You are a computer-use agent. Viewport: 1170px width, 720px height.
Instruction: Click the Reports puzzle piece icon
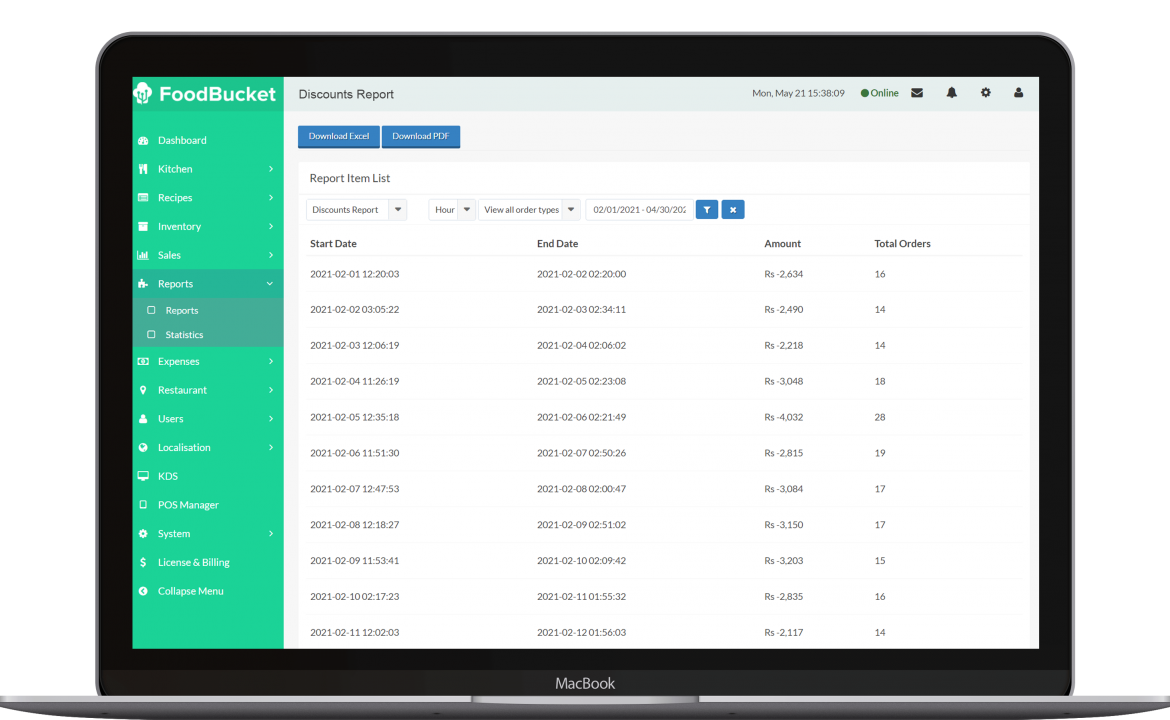tap(143, 284)
